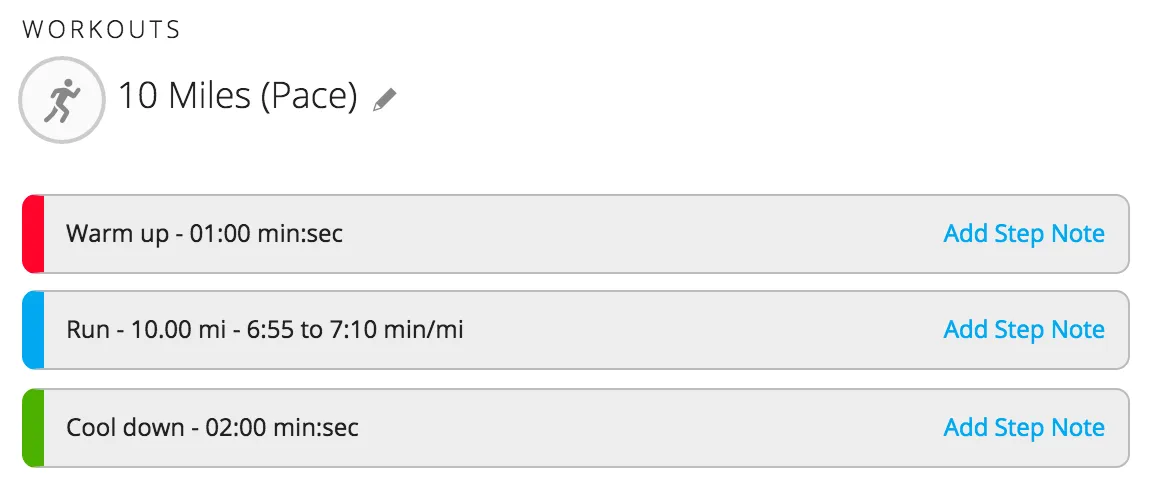The width and height of the screenshot is (1156, 500).
Task: Edit workout name with pencil icon
Action: (x=384, y=100)
